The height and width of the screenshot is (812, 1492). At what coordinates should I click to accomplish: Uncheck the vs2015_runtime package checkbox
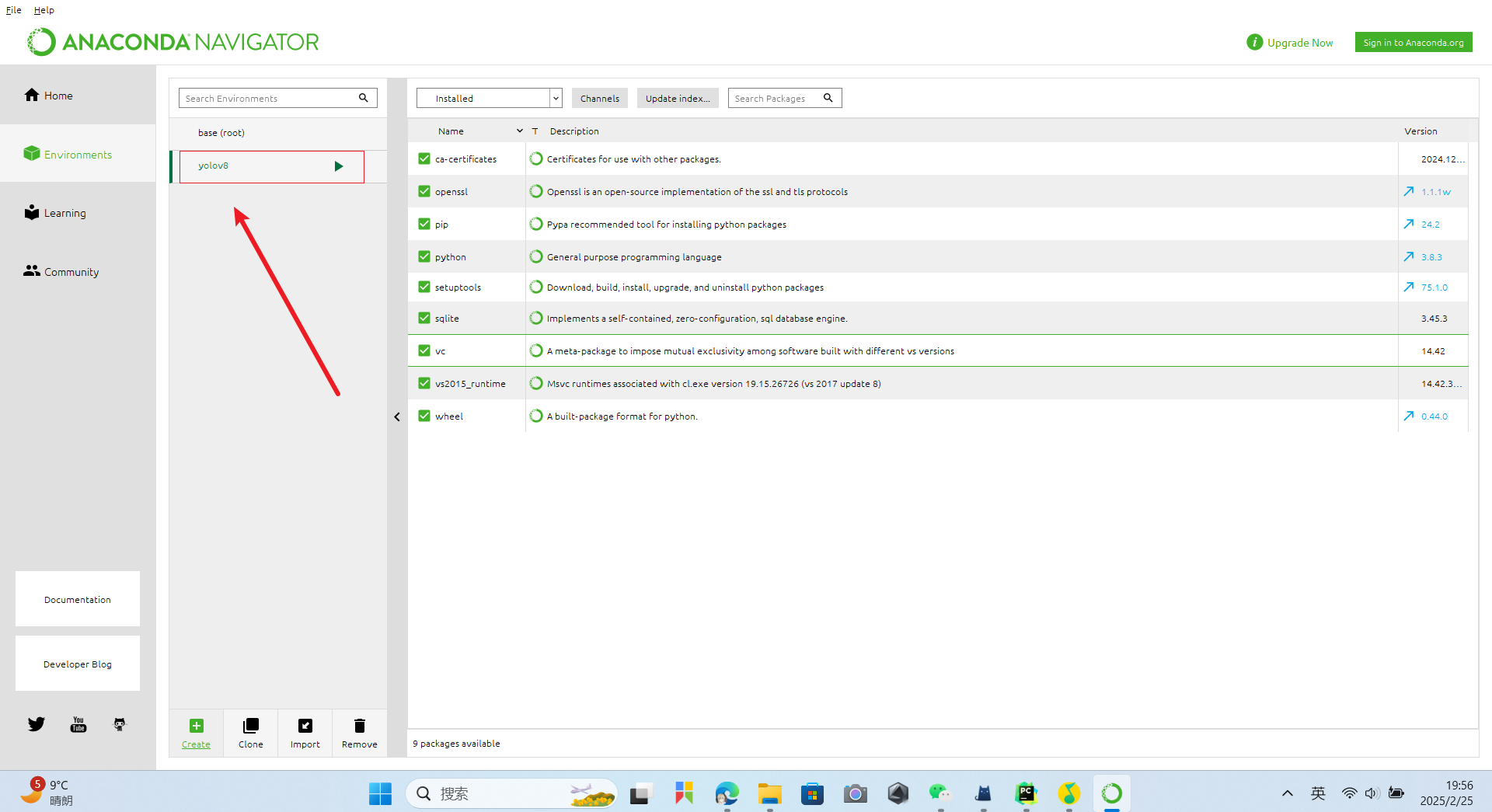pyautogui.click(x=424, y=383)
